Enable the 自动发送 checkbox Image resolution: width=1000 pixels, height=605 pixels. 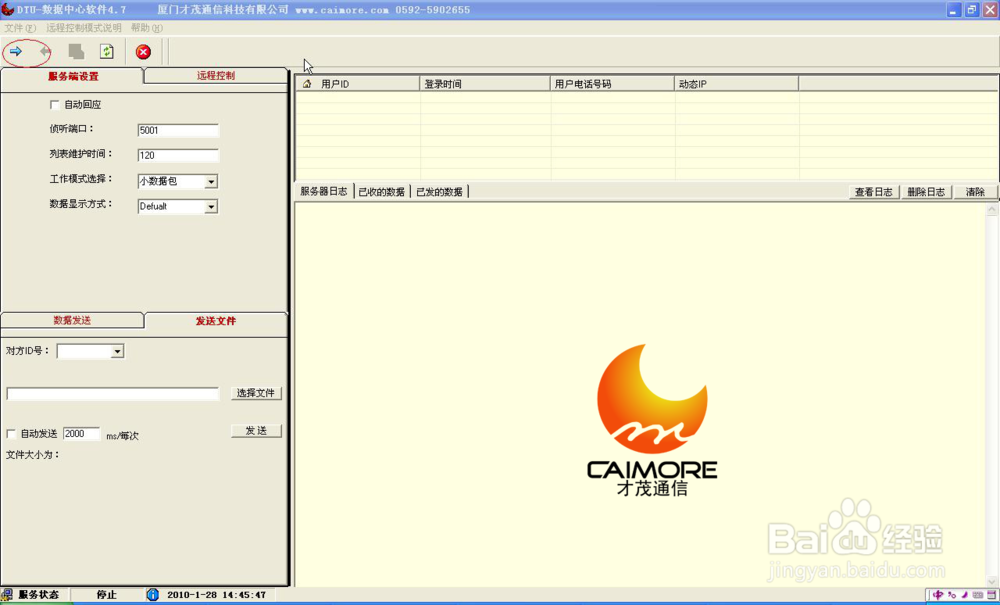[x=11, y=434]
